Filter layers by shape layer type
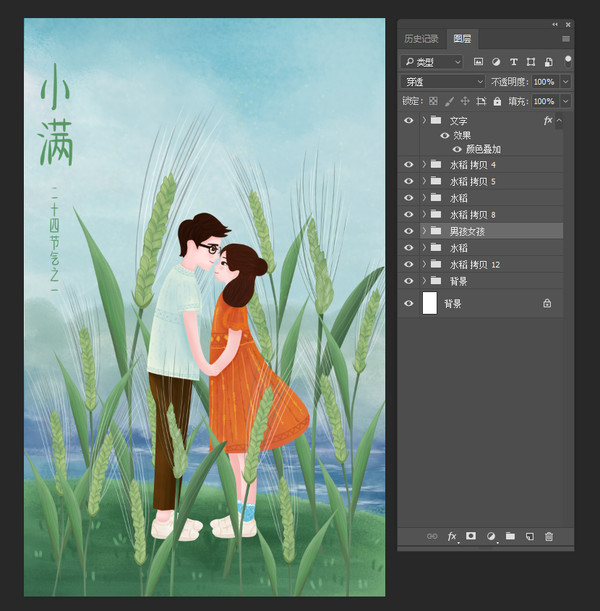The width and height of the screenshot is (600, 611). click(531, 62)
